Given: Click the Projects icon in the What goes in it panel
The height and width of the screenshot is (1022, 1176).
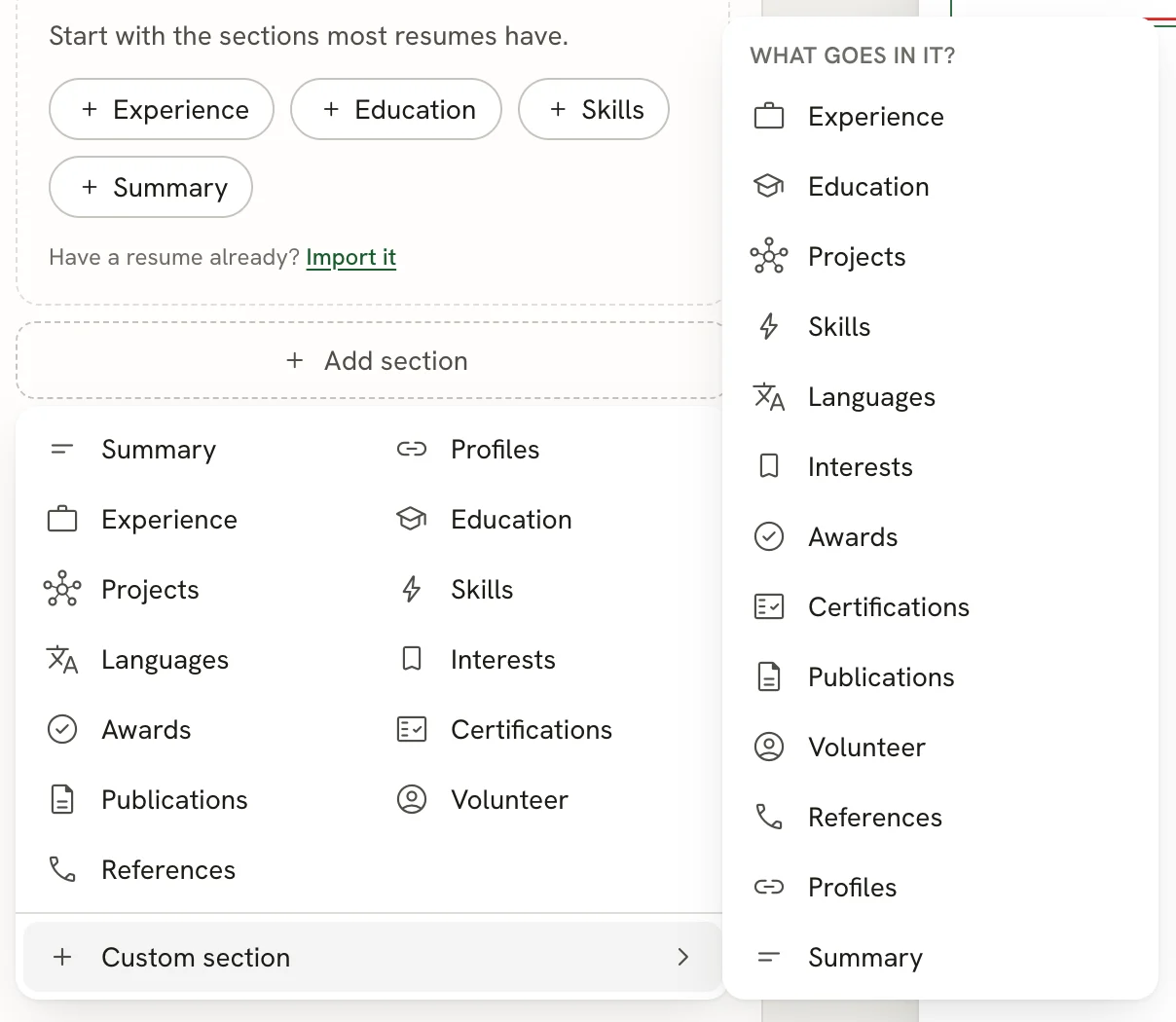Looking at the screenshot, I should pos(769,257).
